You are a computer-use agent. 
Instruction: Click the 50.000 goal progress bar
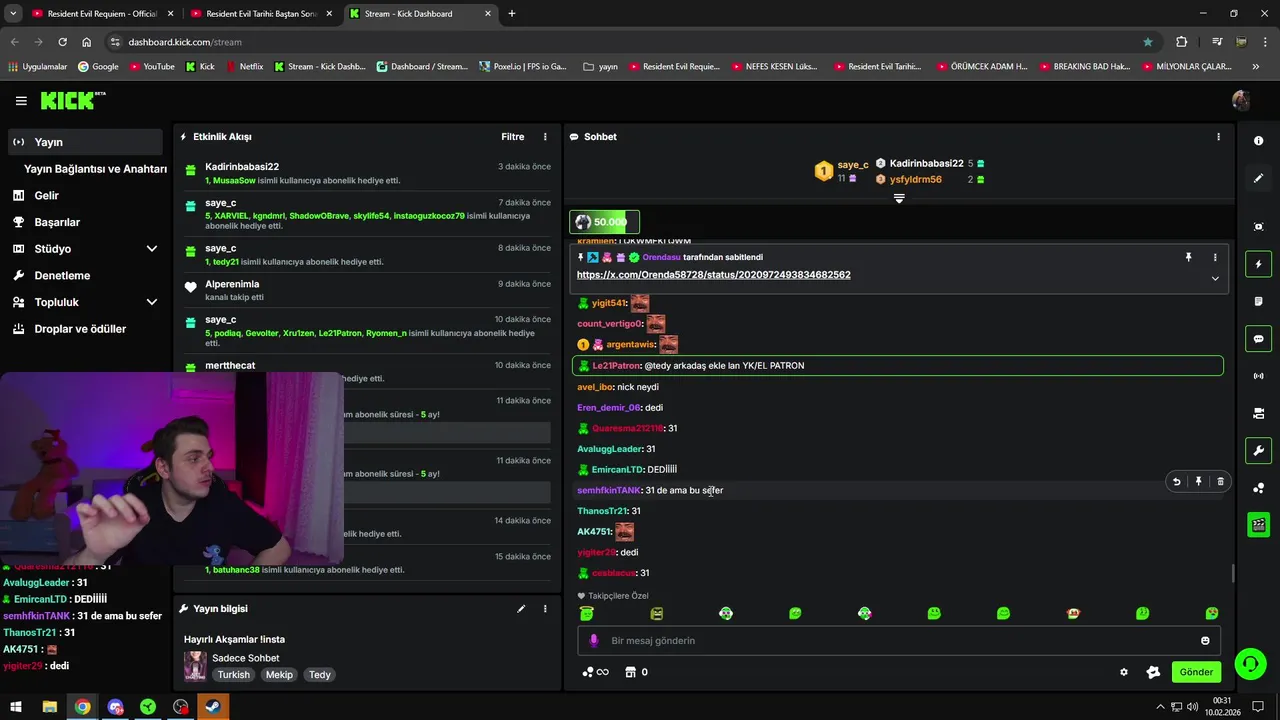click(604, 222)
